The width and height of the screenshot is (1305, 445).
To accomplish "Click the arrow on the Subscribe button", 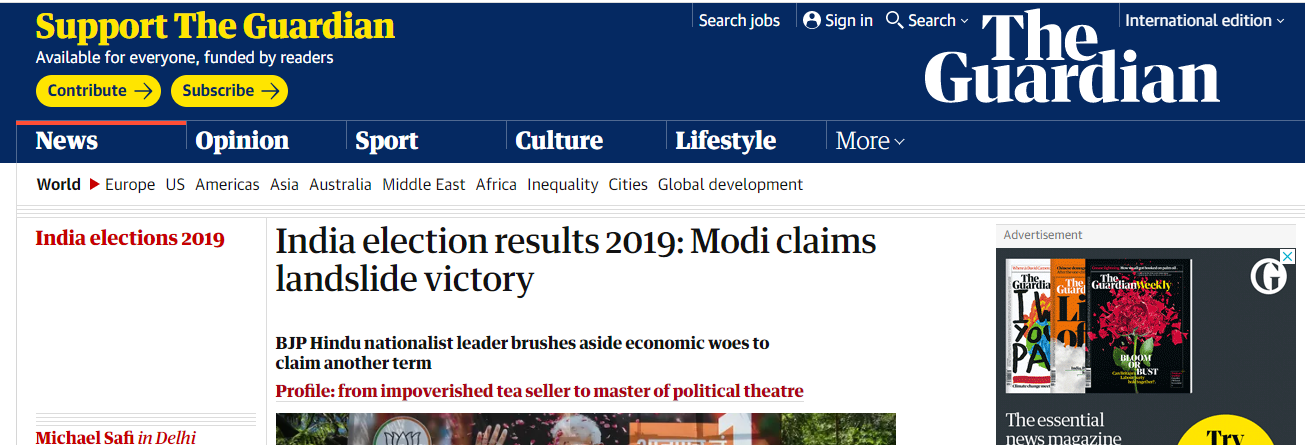I will [x=270, y=91].
